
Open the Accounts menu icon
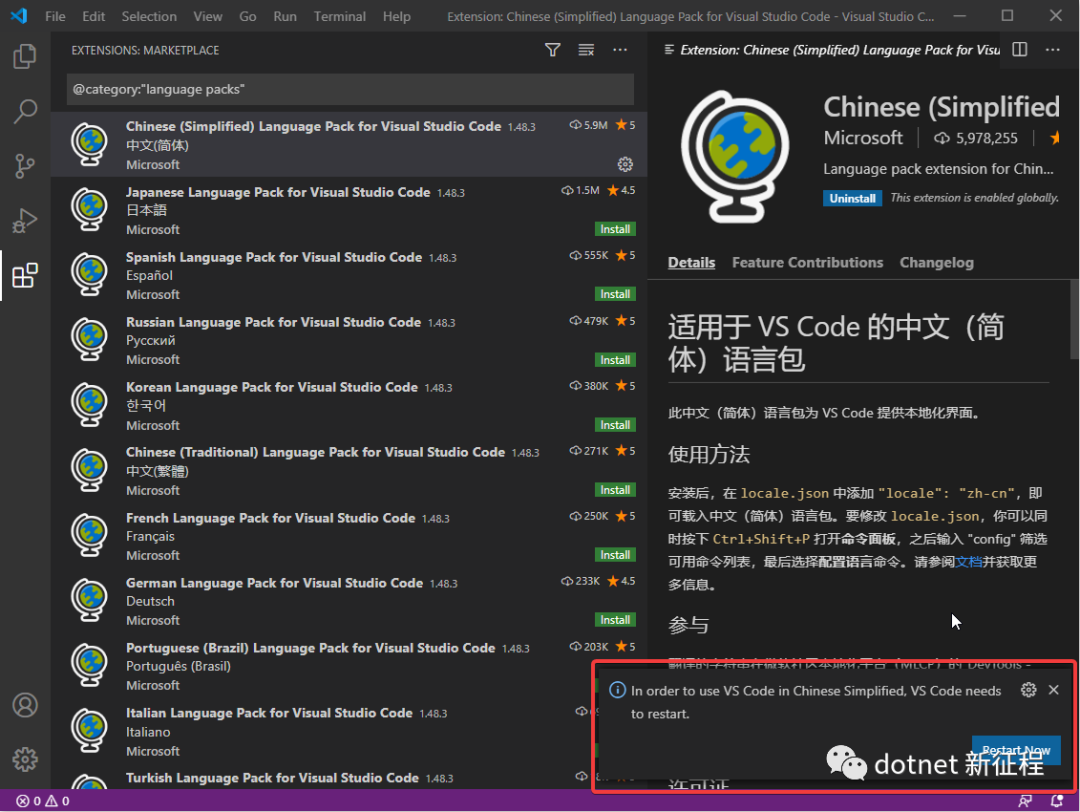[x=25, y=705]
